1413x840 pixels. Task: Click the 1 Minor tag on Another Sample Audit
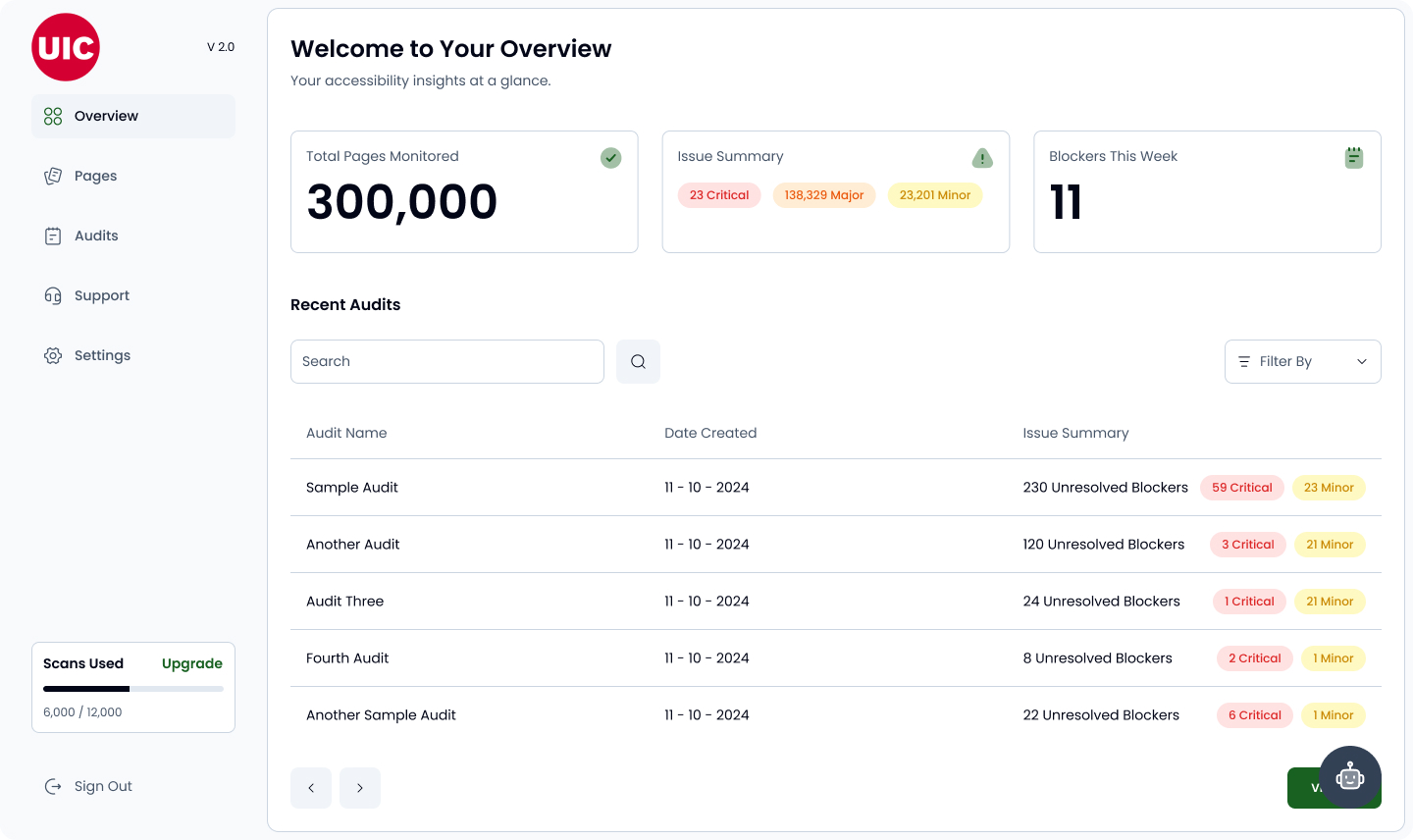pyautogui.click(x=1334, y=715)
